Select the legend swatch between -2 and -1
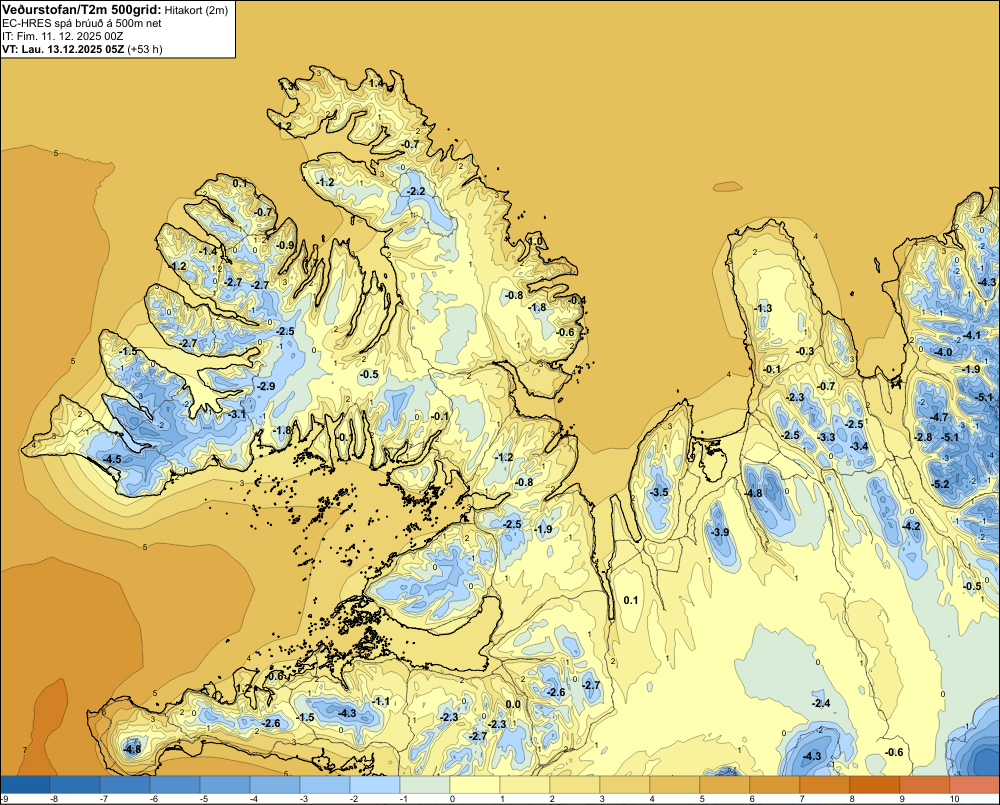Image resolution: width=1000 pixels, height=805 pixels. [x=375, y=785]
